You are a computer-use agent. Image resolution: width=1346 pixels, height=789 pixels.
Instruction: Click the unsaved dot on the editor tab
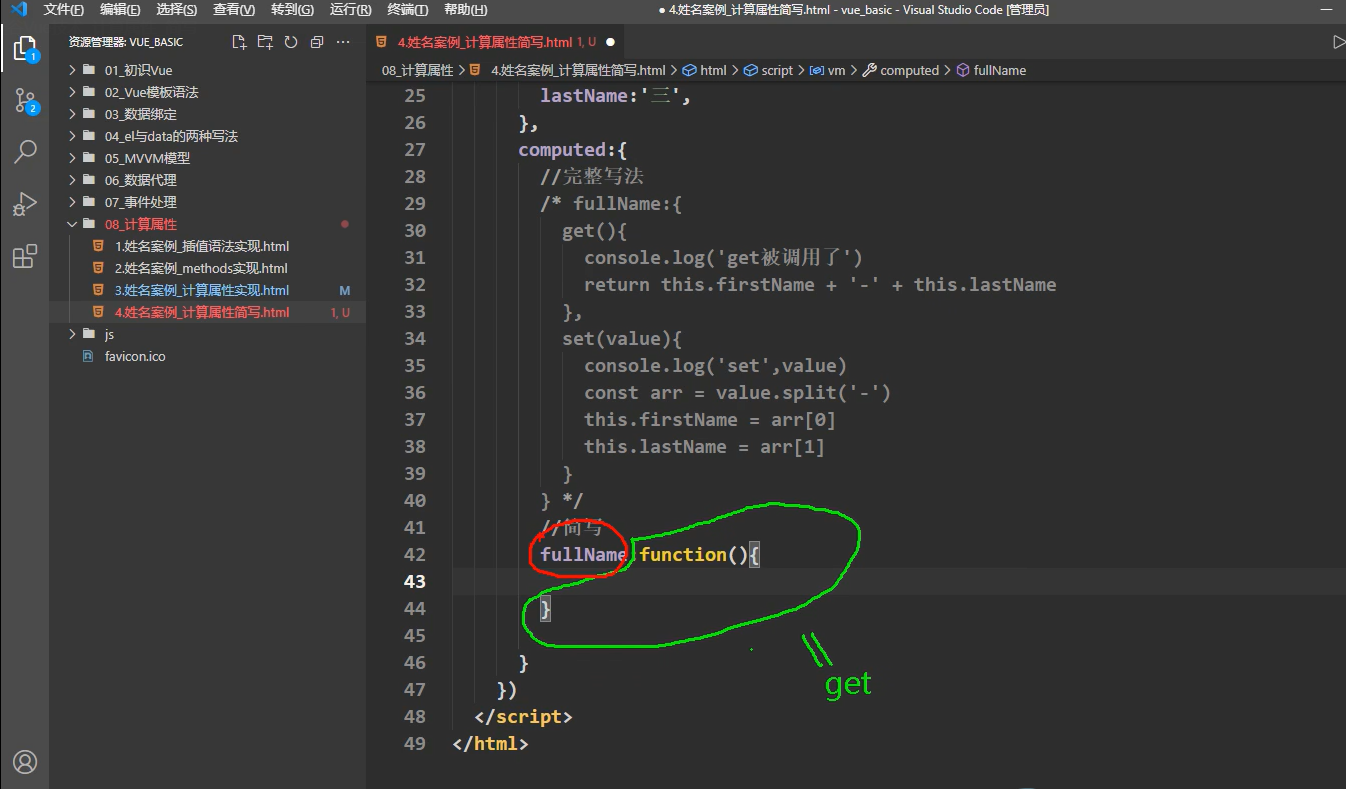coord(609,42)
